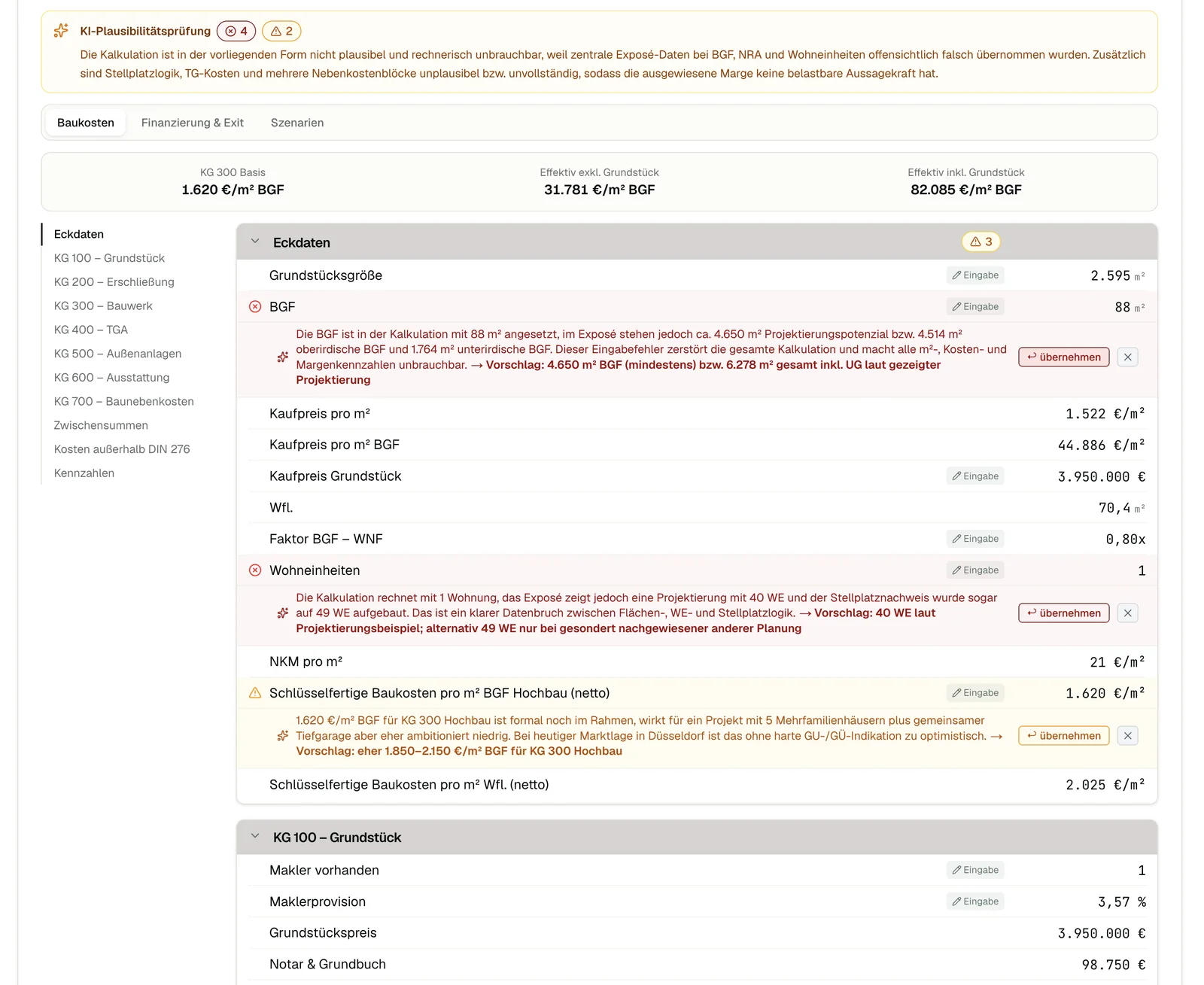Edit Grundstücksgröße via its Eingabe tag
This screenshot has width=1204, height=985.
(x=975, y=275)
